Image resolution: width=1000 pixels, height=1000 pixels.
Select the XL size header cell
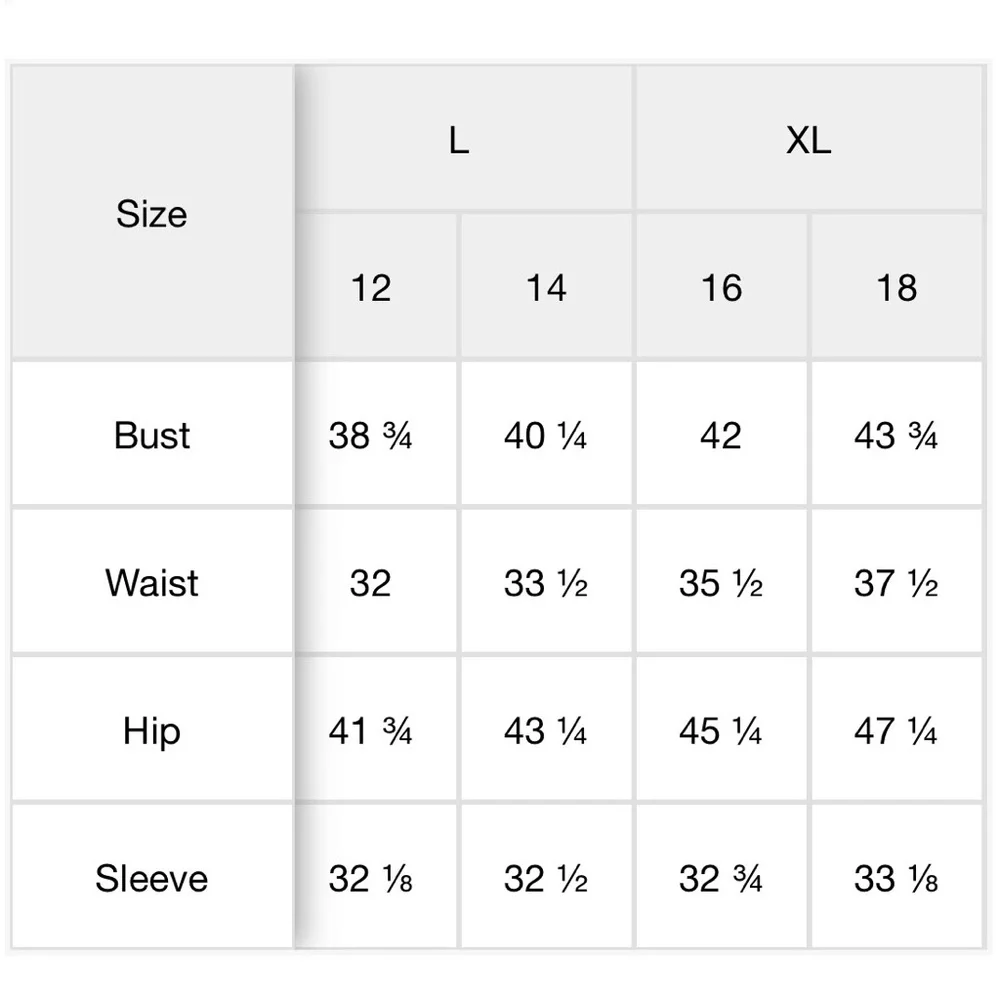coord(809,138)
